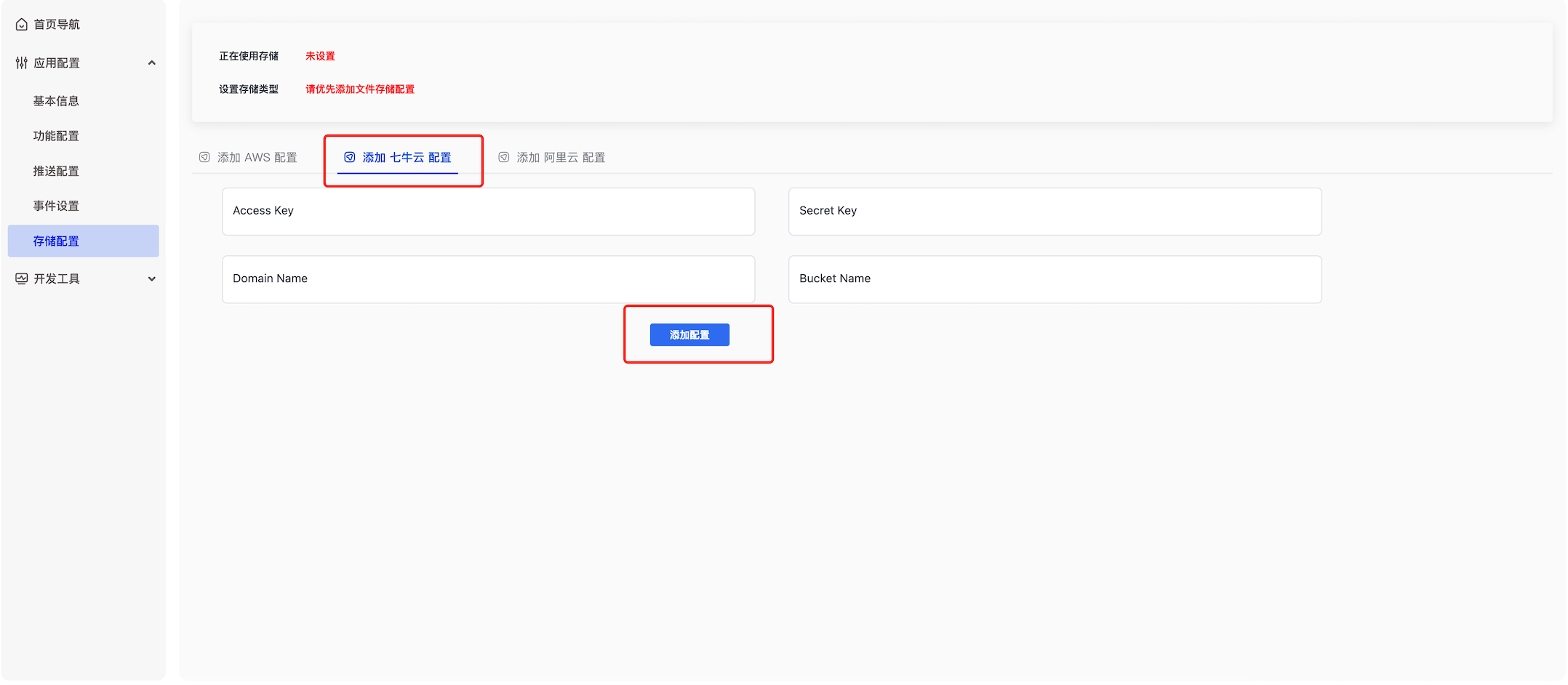Switch to the 添加 阿里云 配置 tab
This screenshot has height=685, width=1568.
561,158
